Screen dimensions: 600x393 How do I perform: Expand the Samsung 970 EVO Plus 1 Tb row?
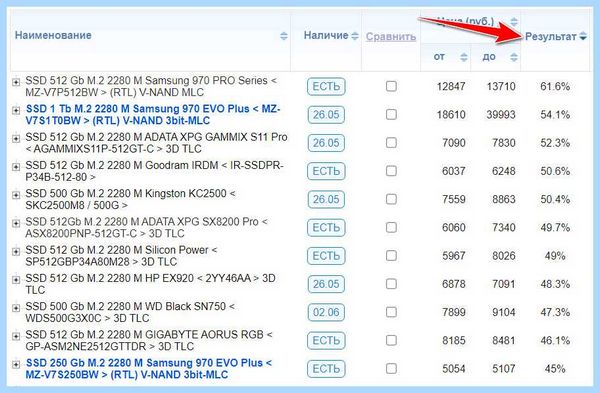[16, 111]
